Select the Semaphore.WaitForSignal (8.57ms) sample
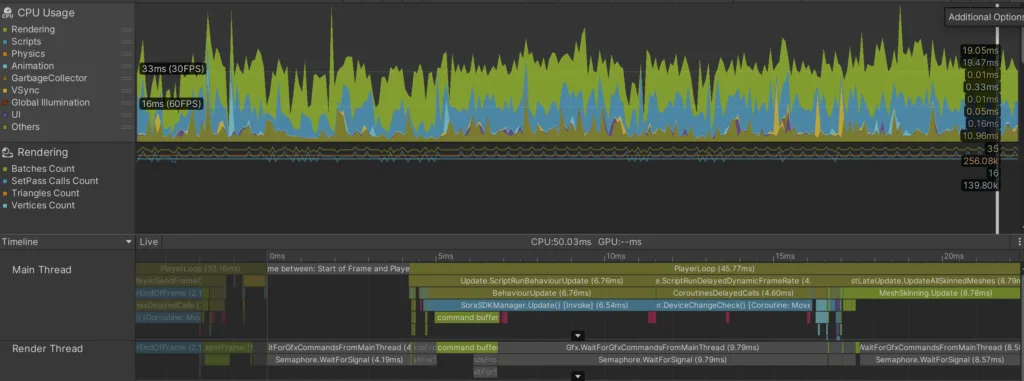1024x381 pixels. tap(940, 360)
